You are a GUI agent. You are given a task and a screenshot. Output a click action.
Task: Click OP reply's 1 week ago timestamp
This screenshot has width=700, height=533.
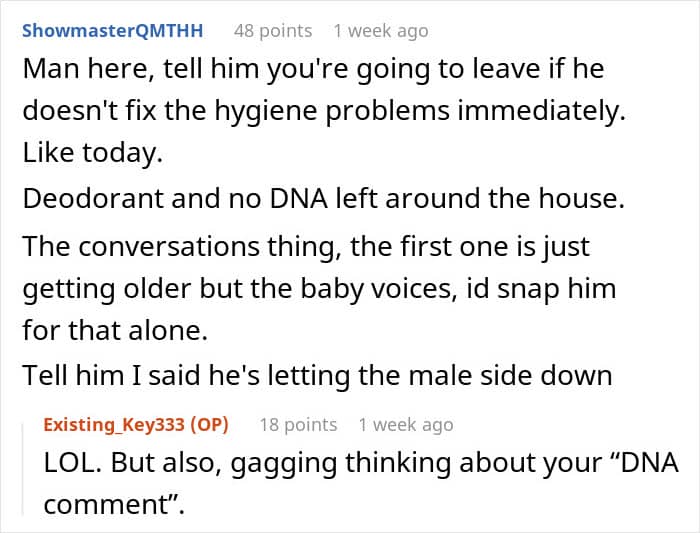[x=406, y=425]
